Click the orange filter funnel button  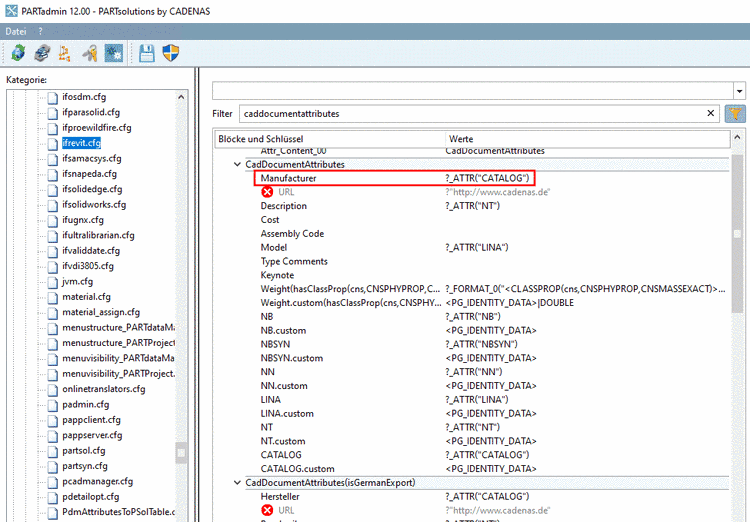click(735, 113)
